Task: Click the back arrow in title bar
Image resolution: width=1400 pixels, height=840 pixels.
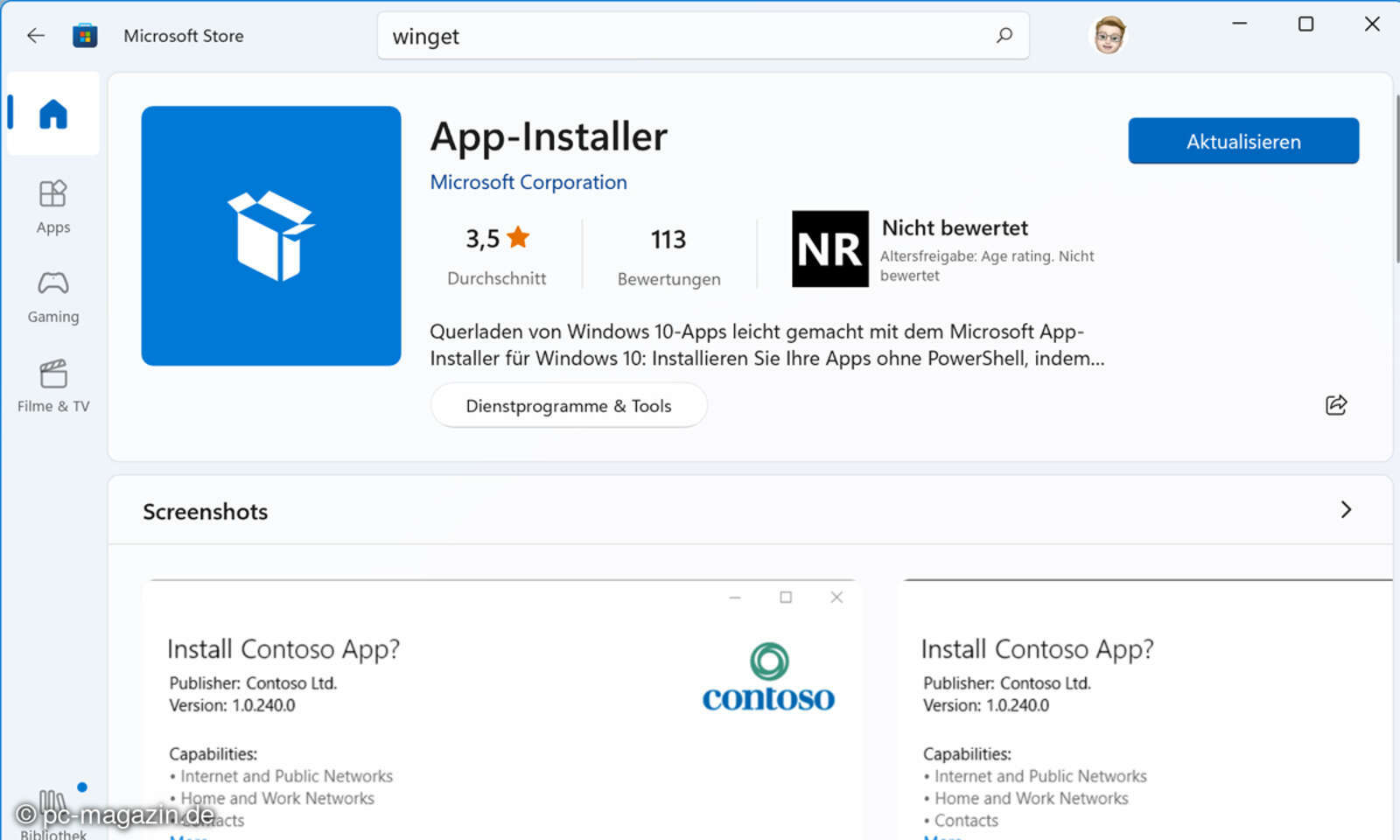Action: (36, 36)
